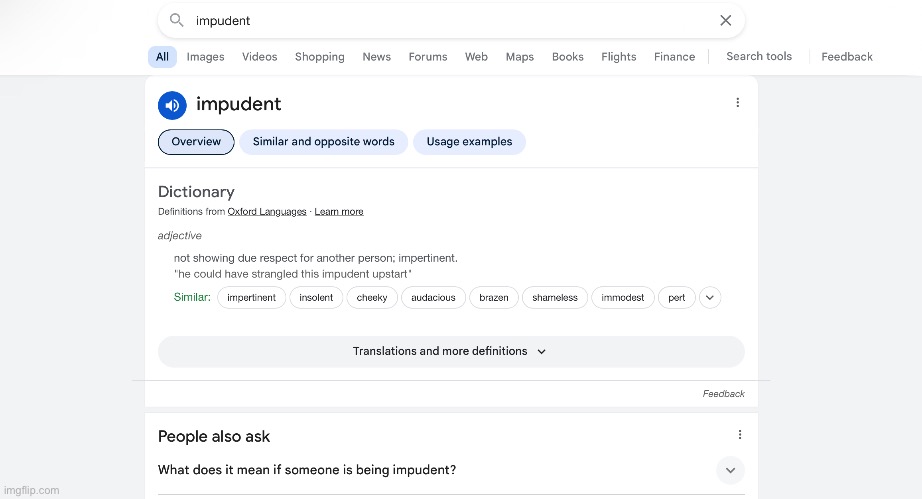Screen dimensions: 922x499
Task: Clear the search box with X
Action: click(726, 20)
